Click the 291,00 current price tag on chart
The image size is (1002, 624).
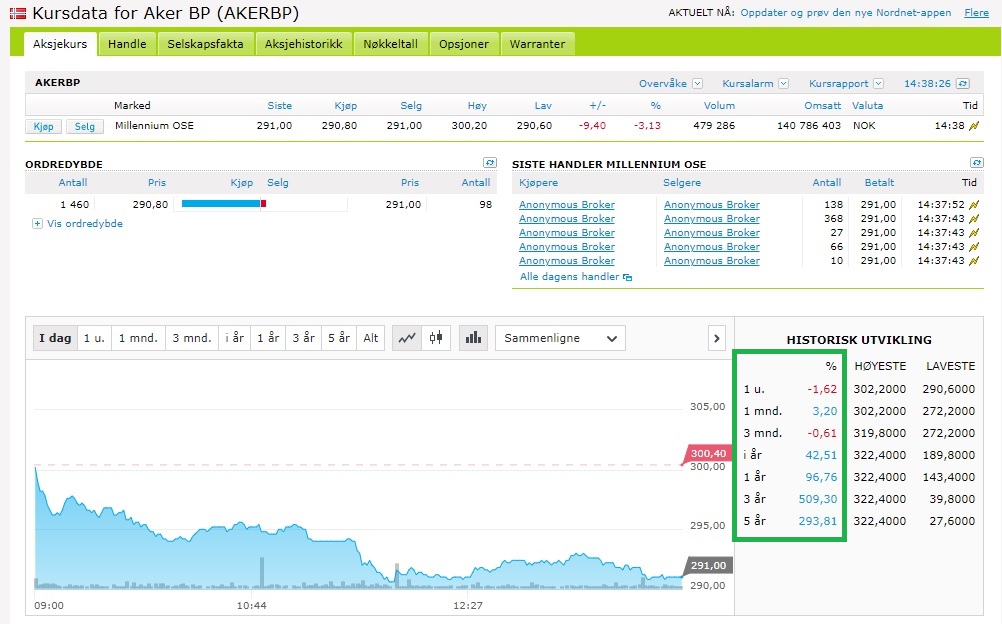pyautogui.click(x=708, y=565)
